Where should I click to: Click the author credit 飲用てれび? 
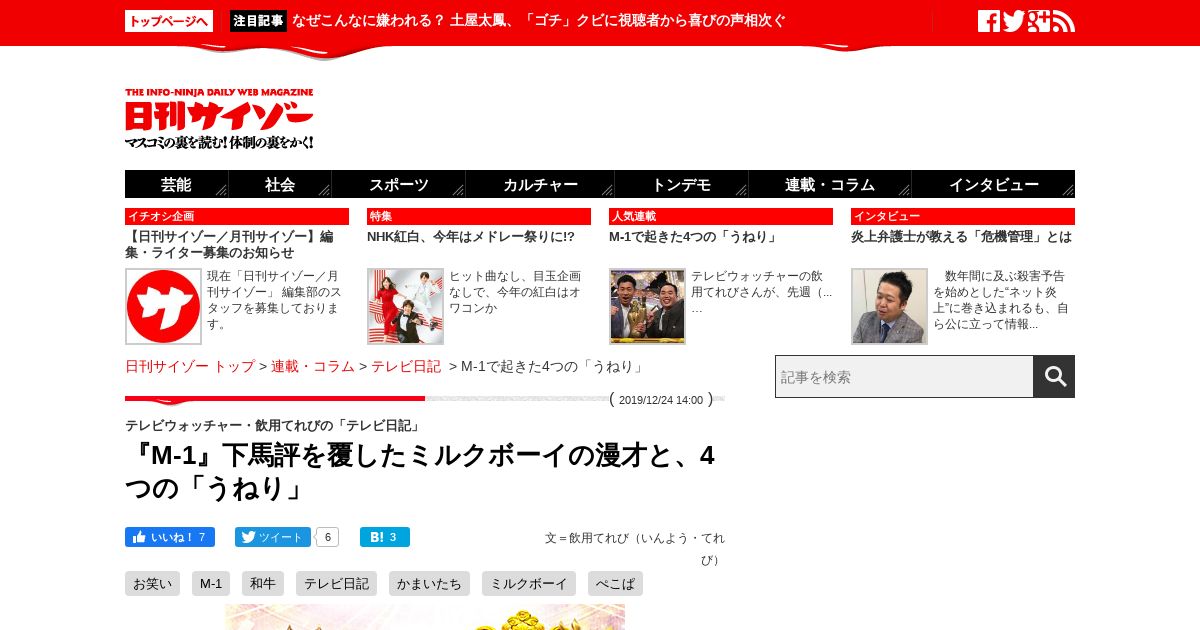coord(635,548)
